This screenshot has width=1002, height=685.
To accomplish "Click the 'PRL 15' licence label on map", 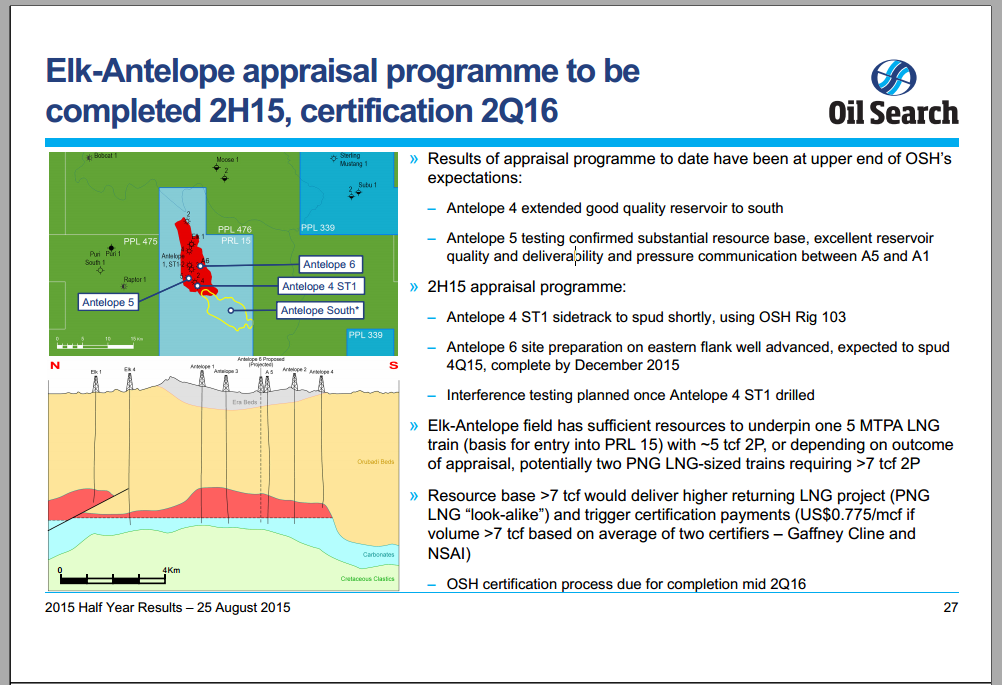I will click(x=236, y=241).
